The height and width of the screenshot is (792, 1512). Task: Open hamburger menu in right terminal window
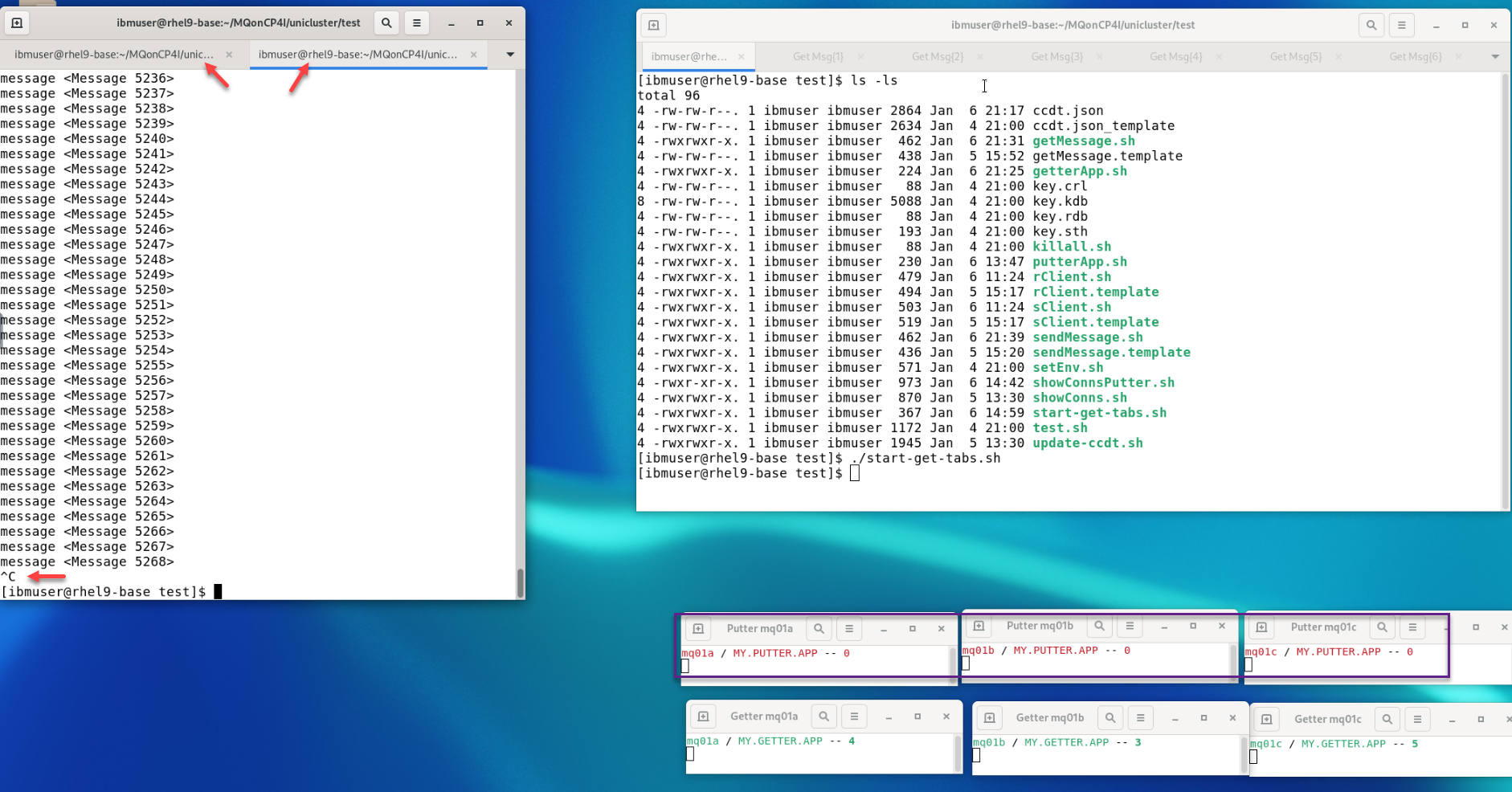(1401, 26)
